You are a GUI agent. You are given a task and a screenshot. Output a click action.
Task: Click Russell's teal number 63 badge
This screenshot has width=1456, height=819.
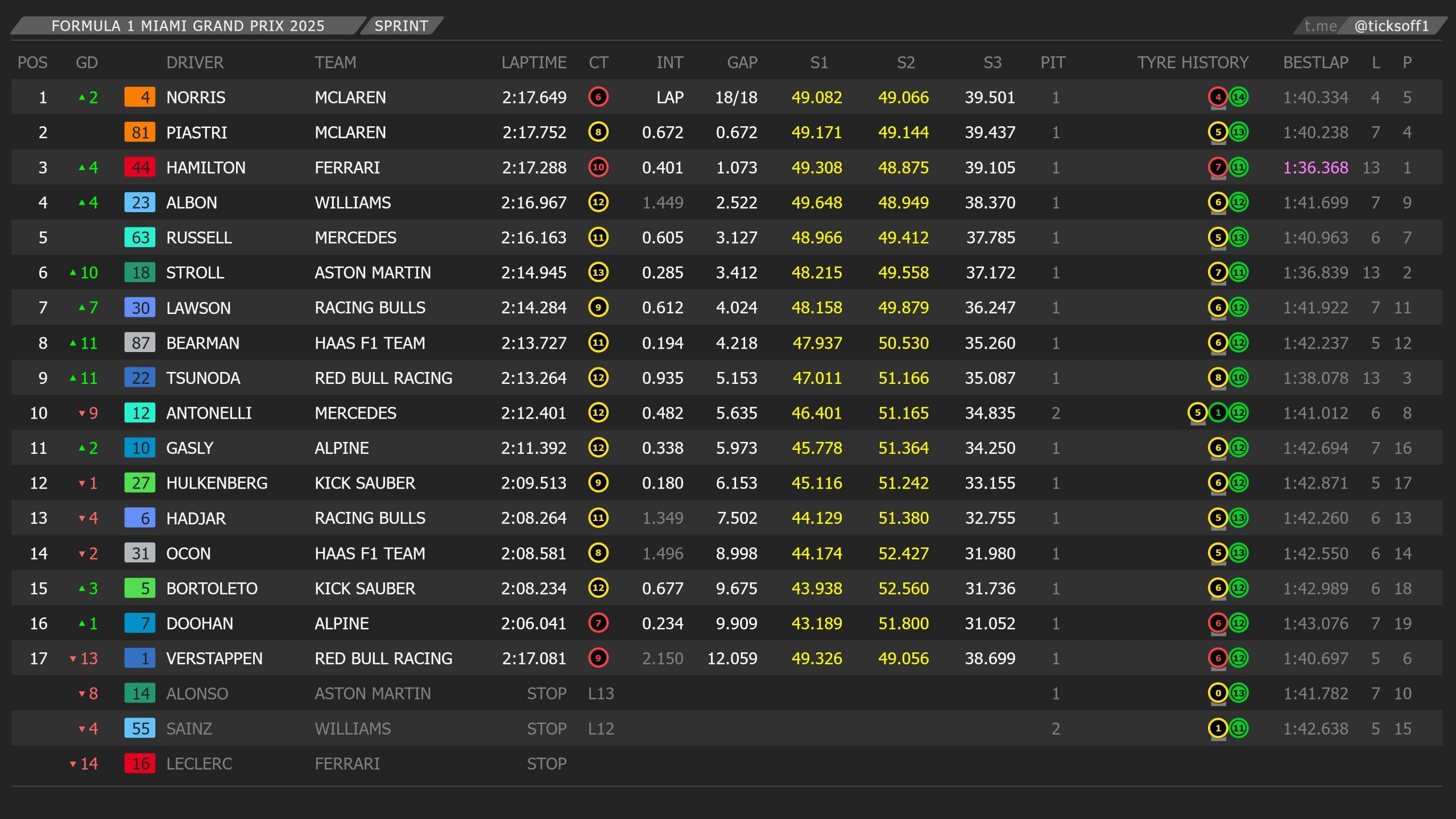click(x=140, y=237)
